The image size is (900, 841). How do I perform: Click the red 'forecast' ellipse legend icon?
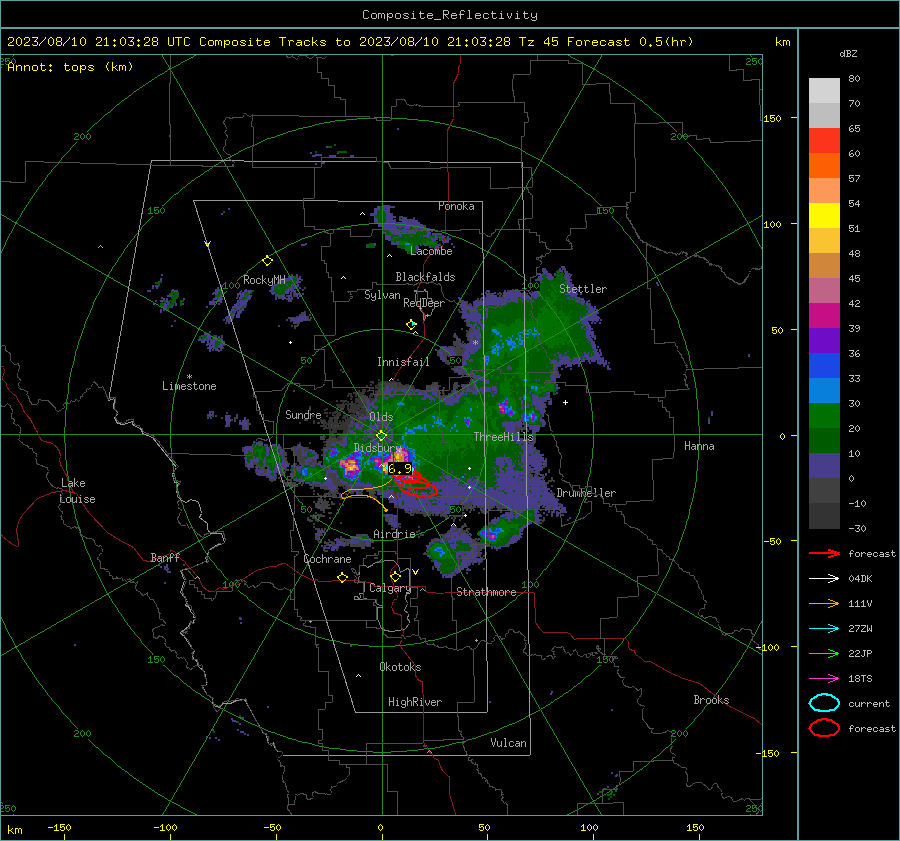click(x=824, y=728)
